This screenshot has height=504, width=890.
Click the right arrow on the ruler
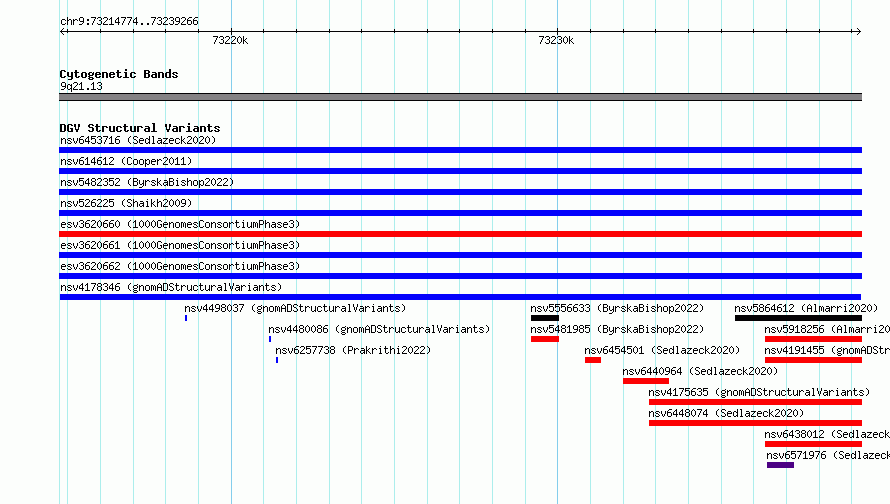pos(858,31)
